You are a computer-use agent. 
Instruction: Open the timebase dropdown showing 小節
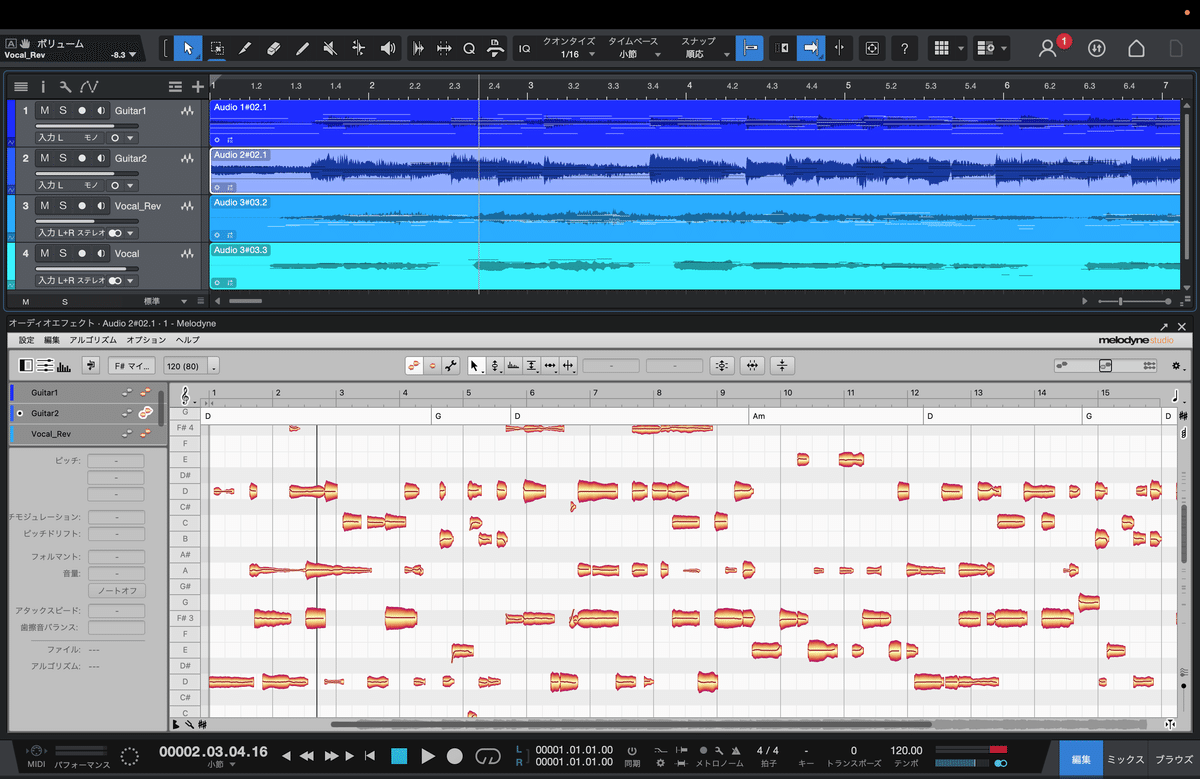tap(637, 53)
